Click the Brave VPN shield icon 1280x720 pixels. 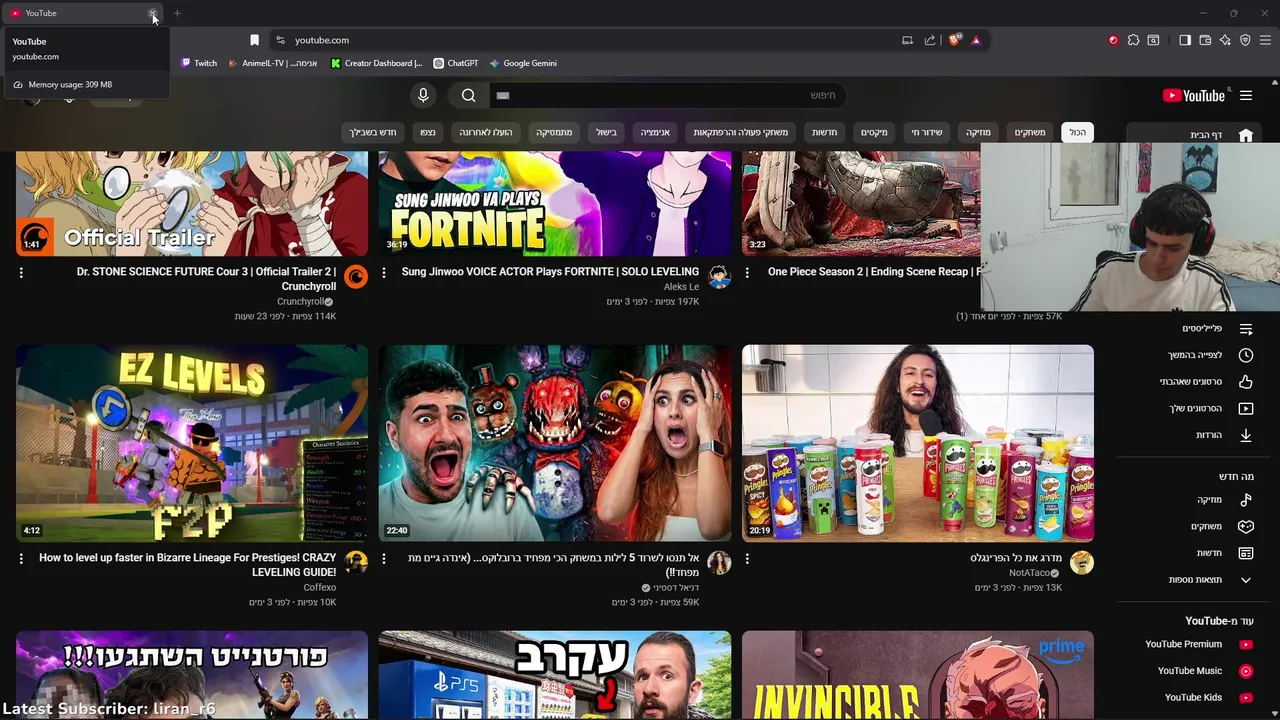(1245, 40)
